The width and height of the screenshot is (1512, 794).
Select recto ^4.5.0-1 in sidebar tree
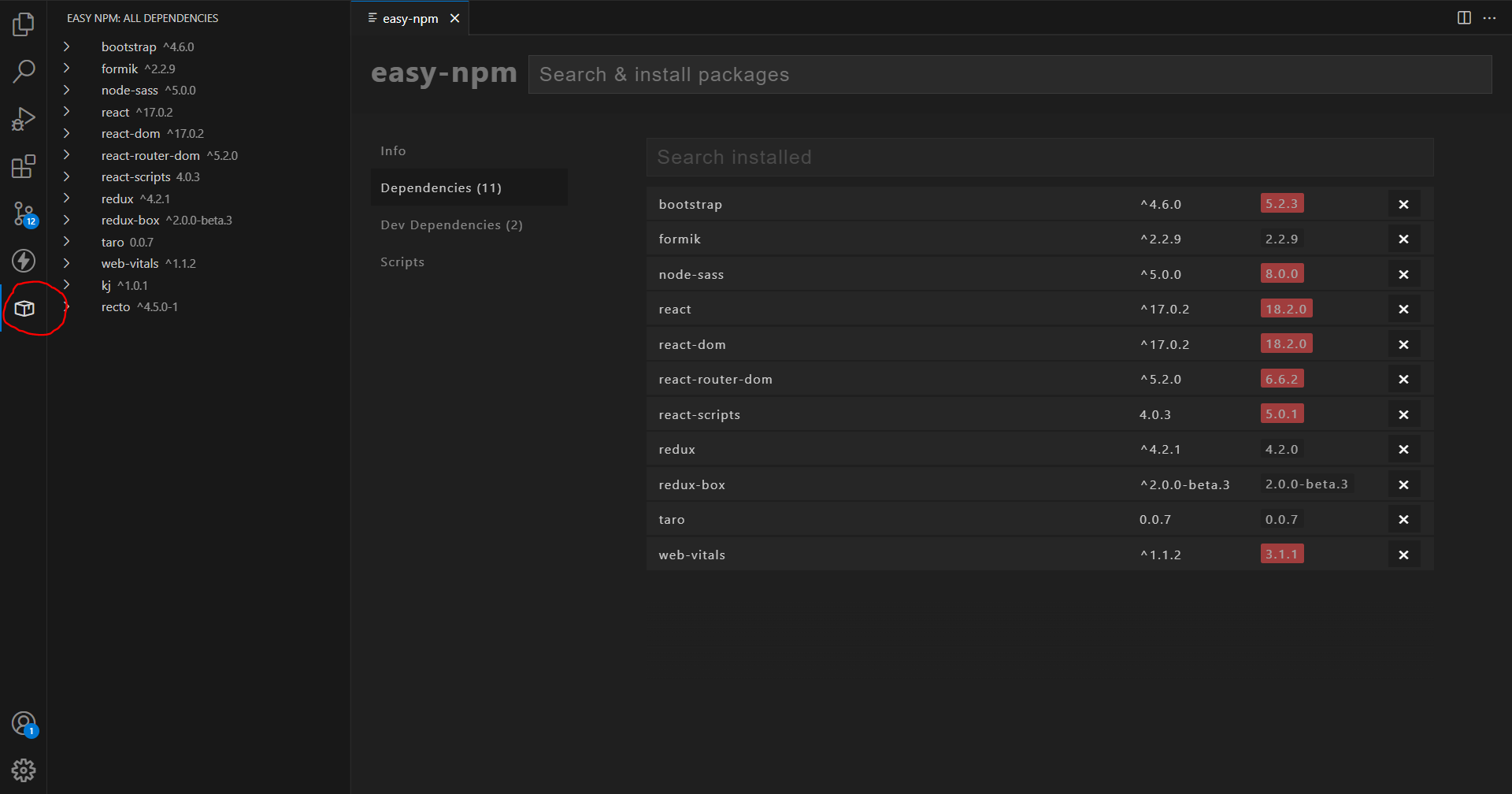[139, 306]
